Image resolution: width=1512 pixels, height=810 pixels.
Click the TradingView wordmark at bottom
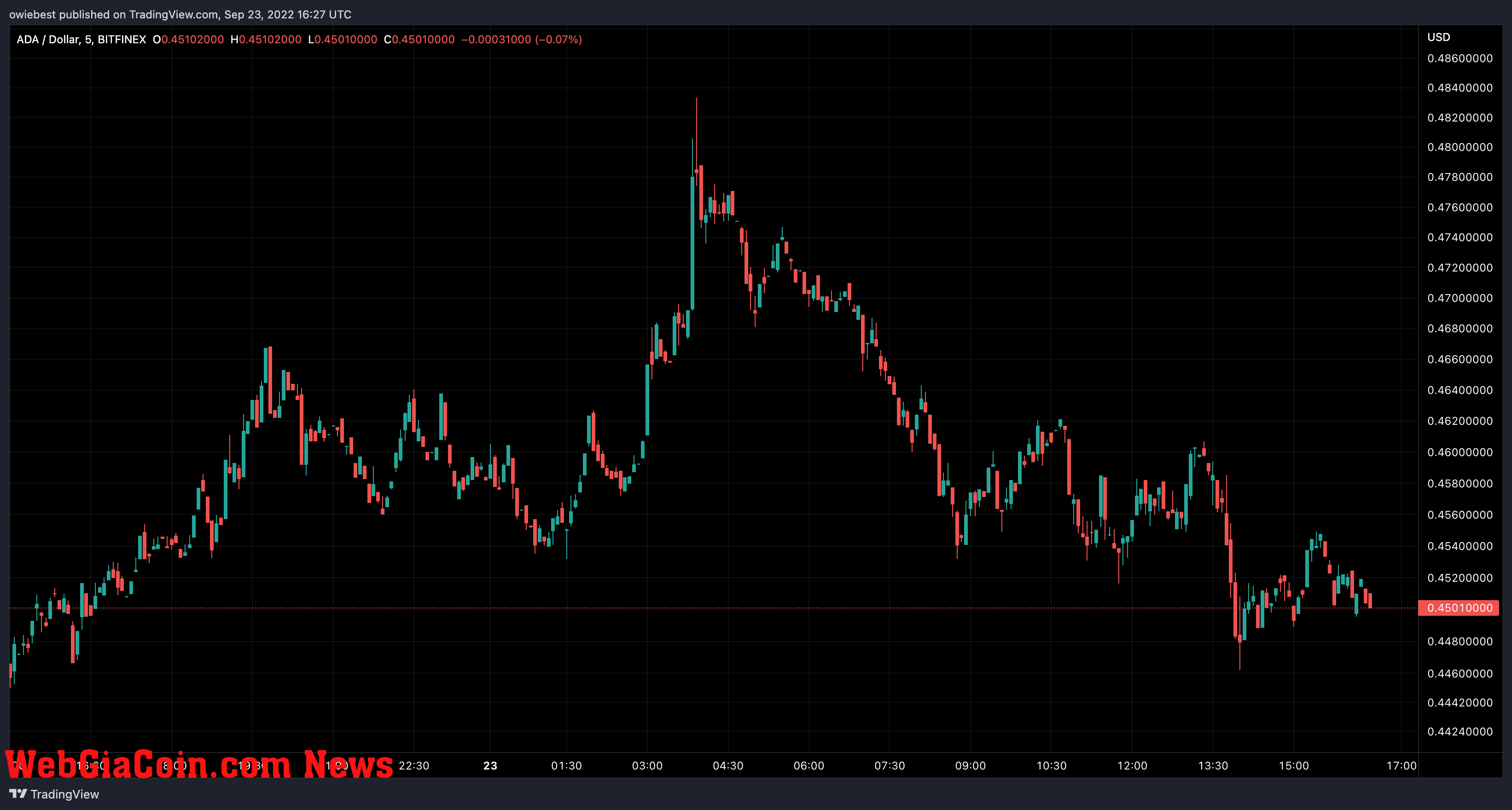(64, 794)
